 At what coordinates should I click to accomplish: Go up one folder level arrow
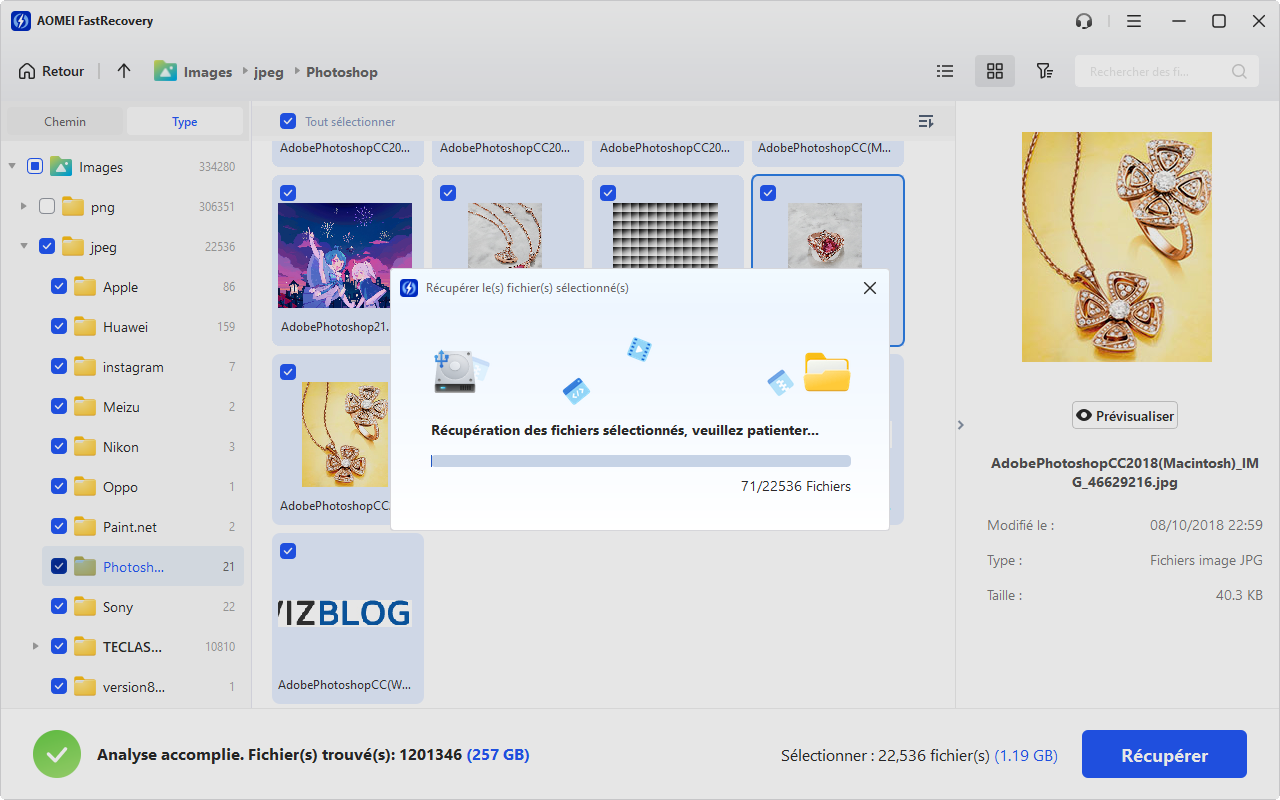pos(124,71)
